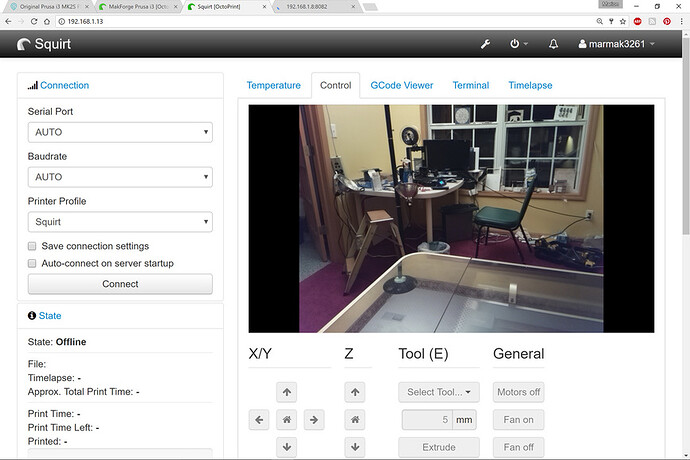Screen dimensions: 690x460
Task: Open the Timelapse tab
Action: coord(530,85)
